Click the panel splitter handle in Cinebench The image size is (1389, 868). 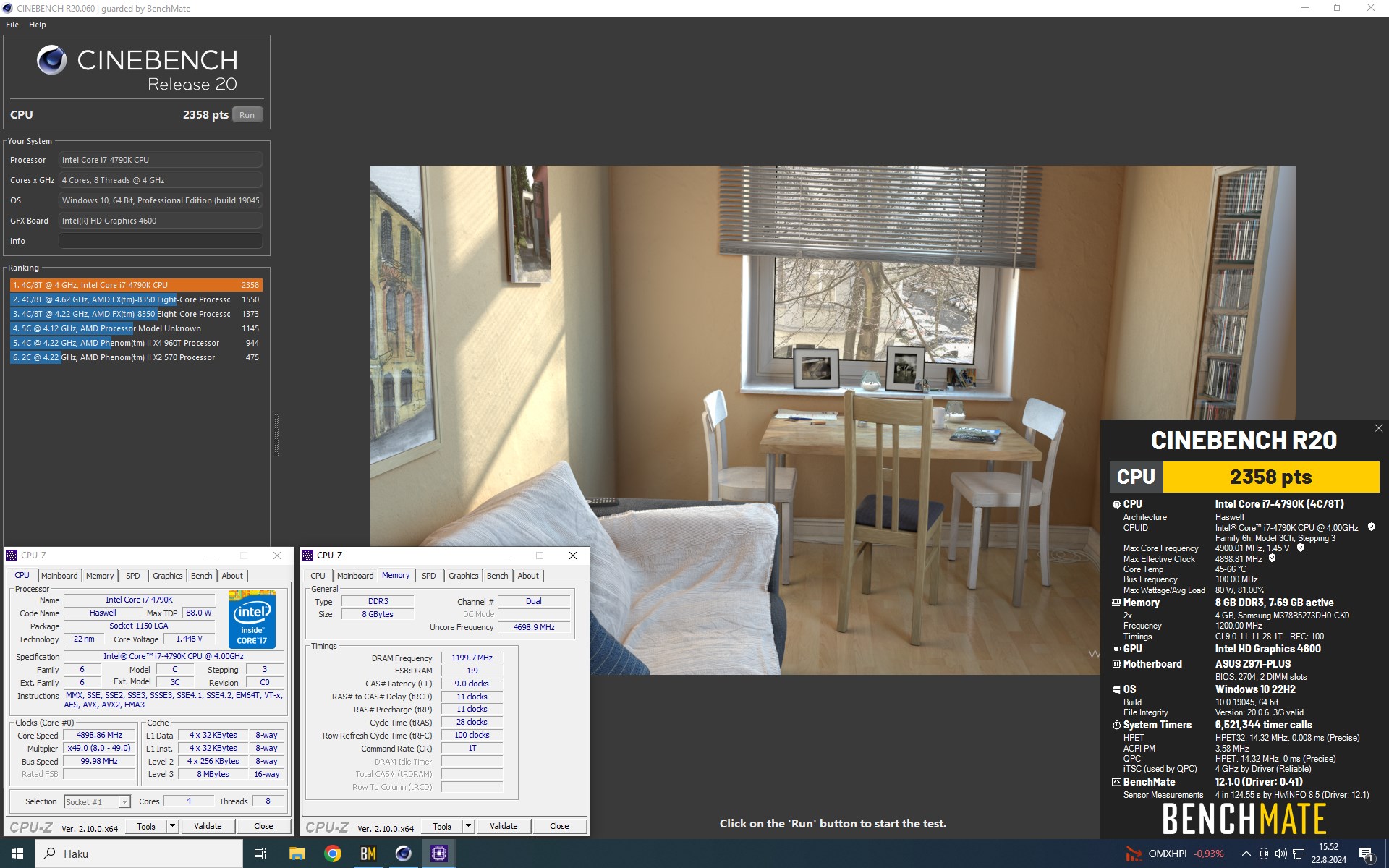coord(276,435)
